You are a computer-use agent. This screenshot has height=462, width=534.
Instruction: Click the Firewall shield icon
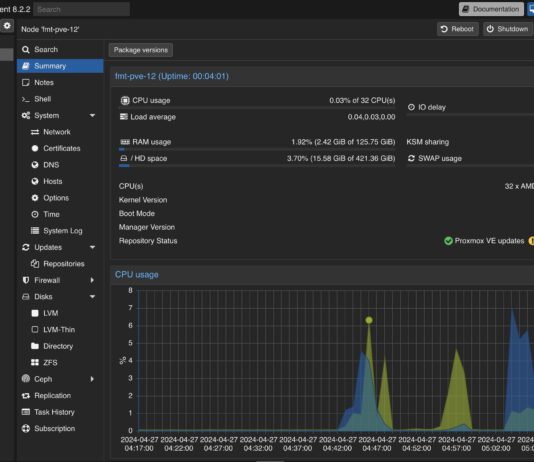26,280
